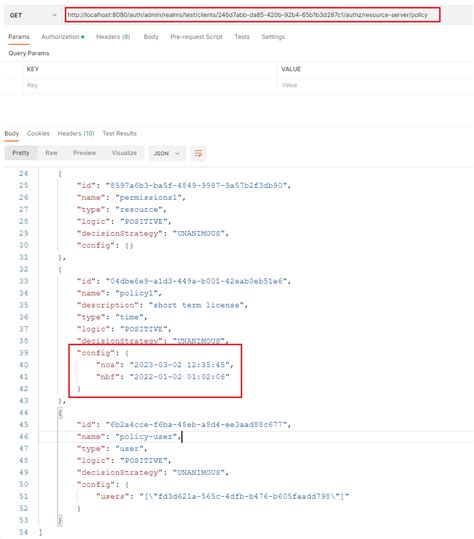Click the "policy-user" name value
This screenshot has height=539, width=474.
(x=146, y=437)
